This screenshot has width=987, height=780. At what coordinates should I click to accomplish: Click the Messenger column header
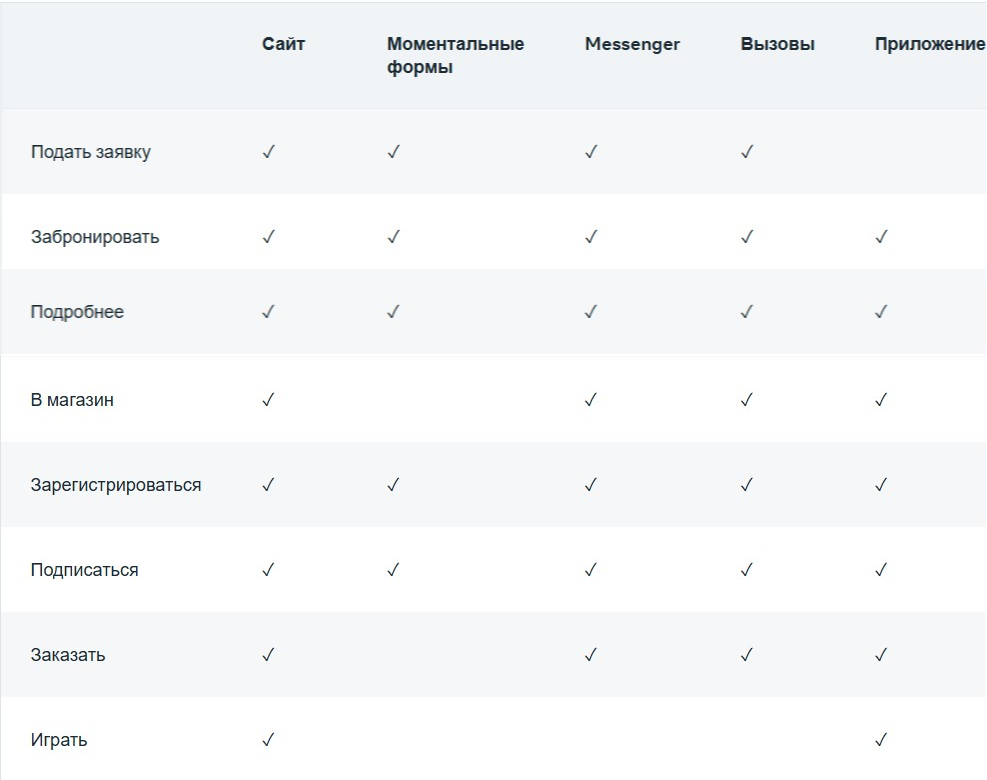coord(632,44)
